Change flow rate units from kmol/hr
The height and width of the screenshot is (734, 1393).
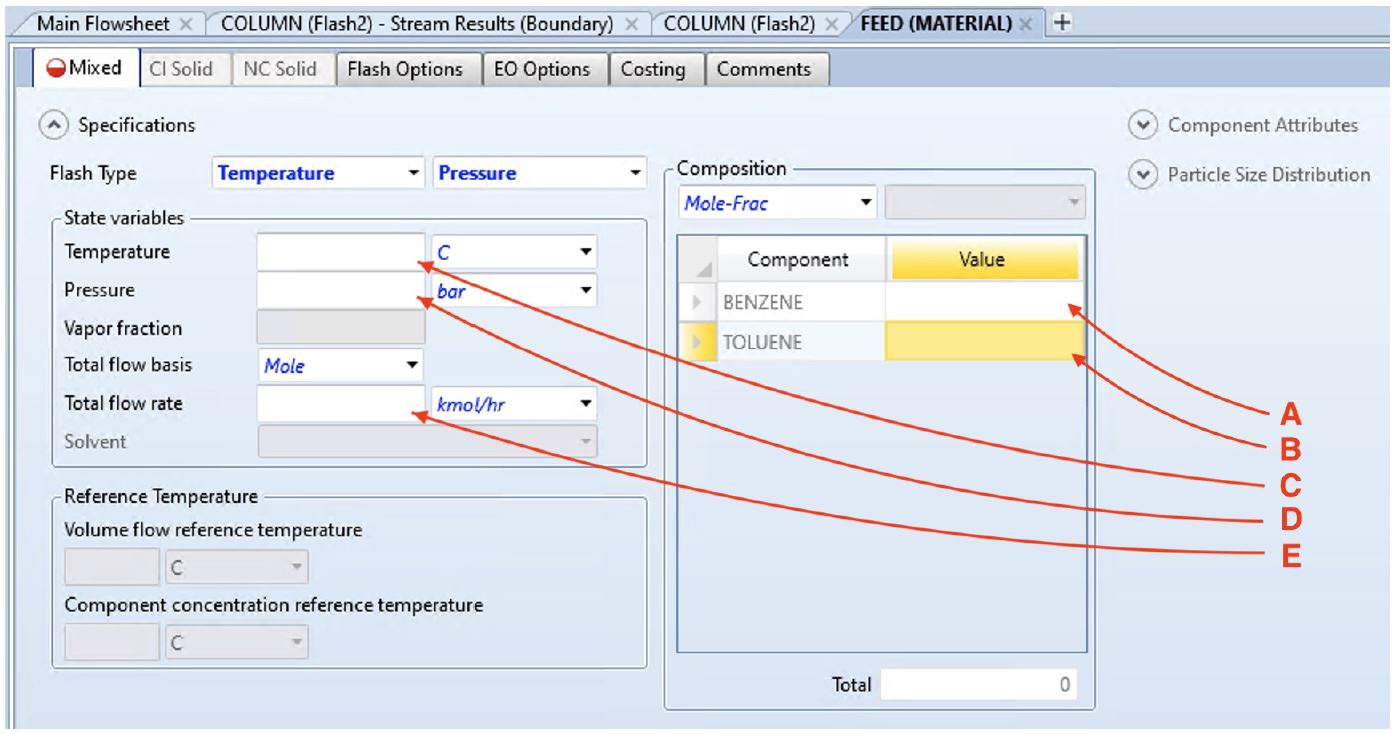tap(586, 404)
